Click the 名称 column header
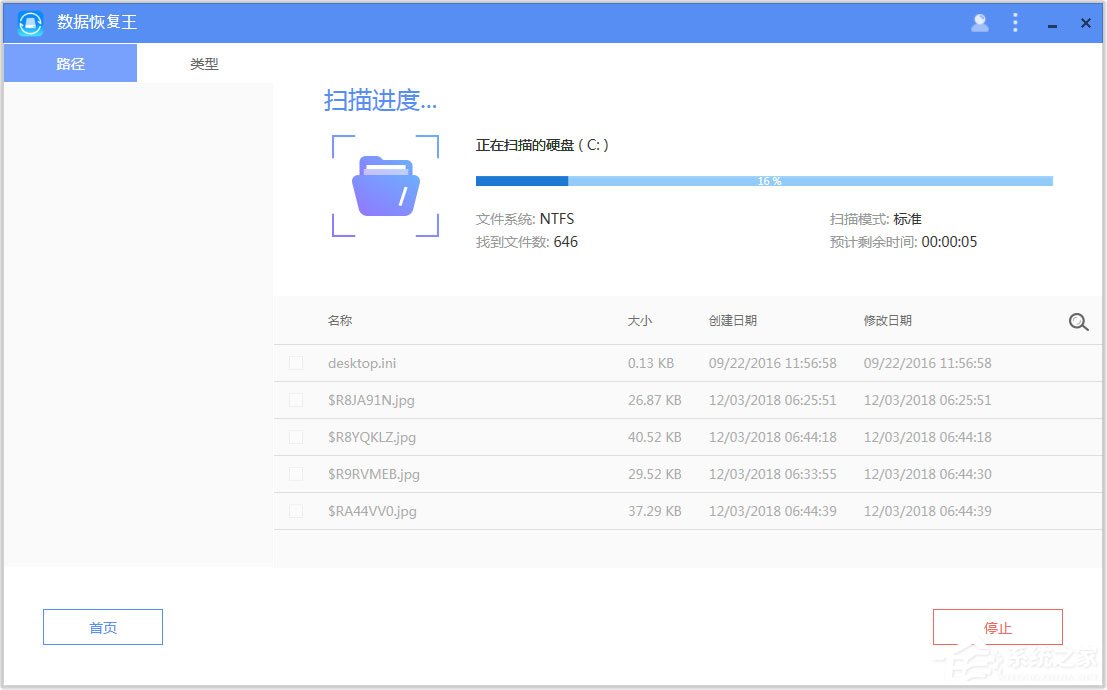1107x690 pixels. (340, 321)
